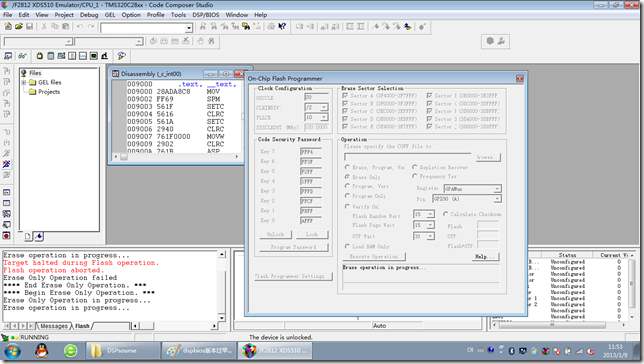Click the New file toolbar icon
644x364 pixels.
(8, 27)
